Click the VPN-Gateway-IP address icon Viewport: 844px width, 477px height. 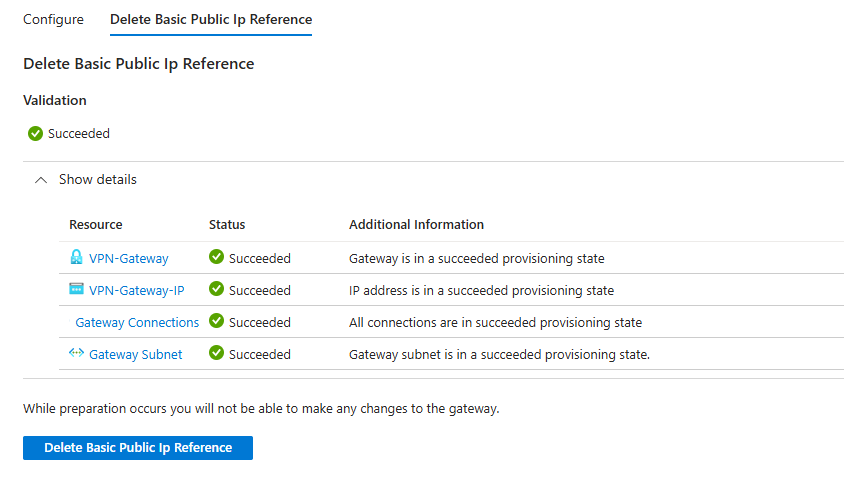(76, 289)
